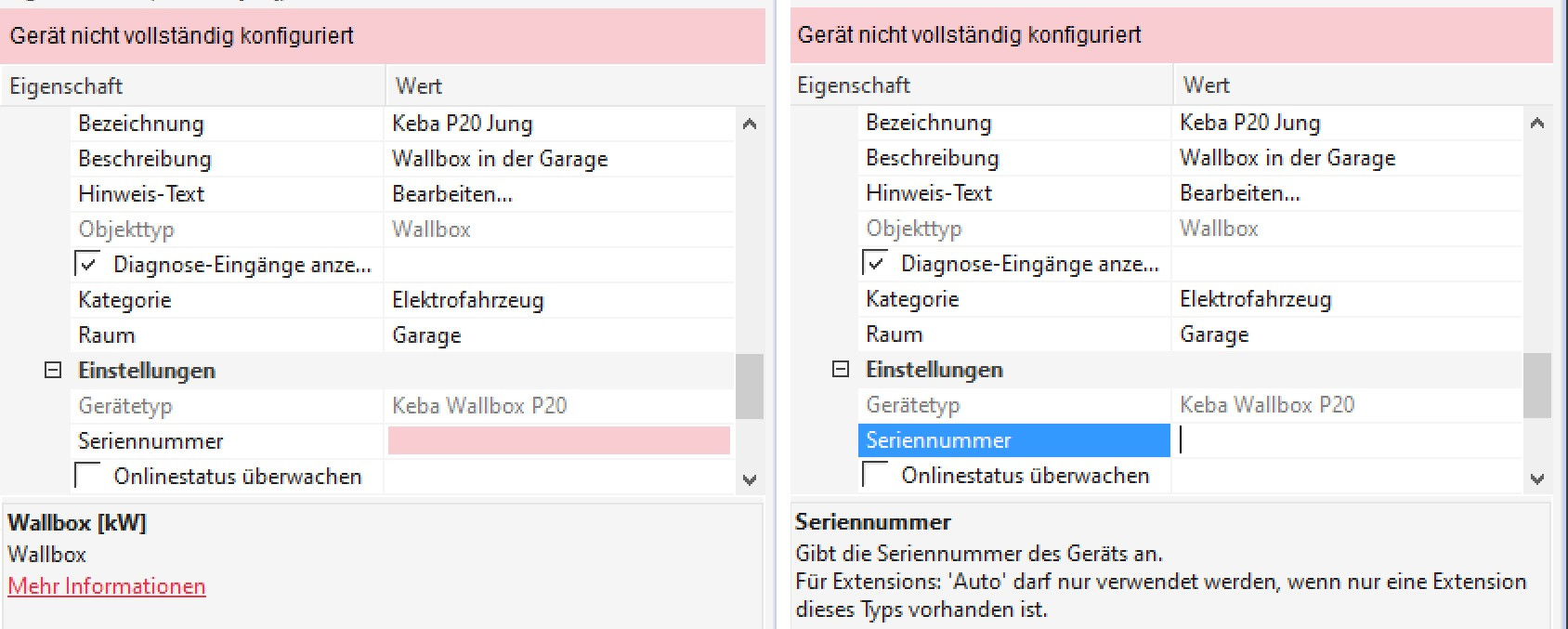Viewport: 1568px width, 629px height.
Task: Uncheck Diagnose-Eingänge anzeigen in left panel
Action: point(87,265)
